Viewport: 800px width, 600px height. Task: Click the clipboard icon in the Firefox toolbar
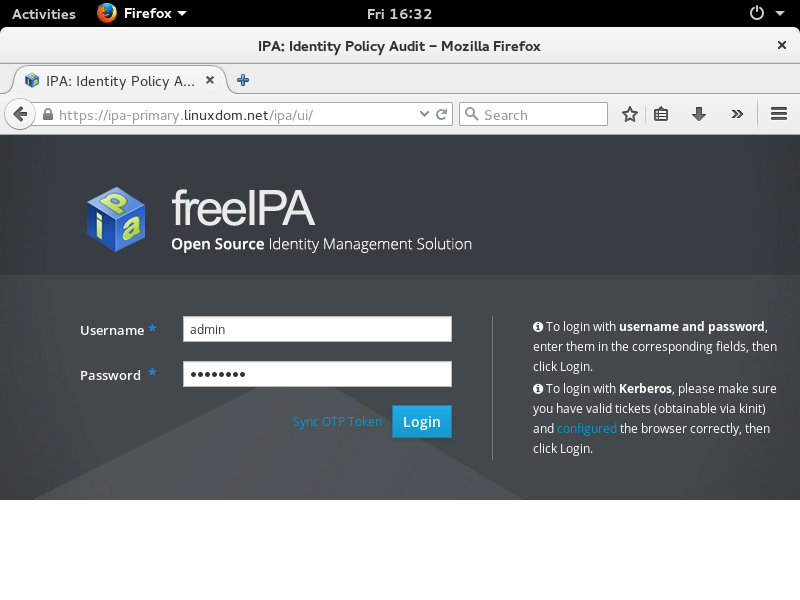[x=661, y=113]
